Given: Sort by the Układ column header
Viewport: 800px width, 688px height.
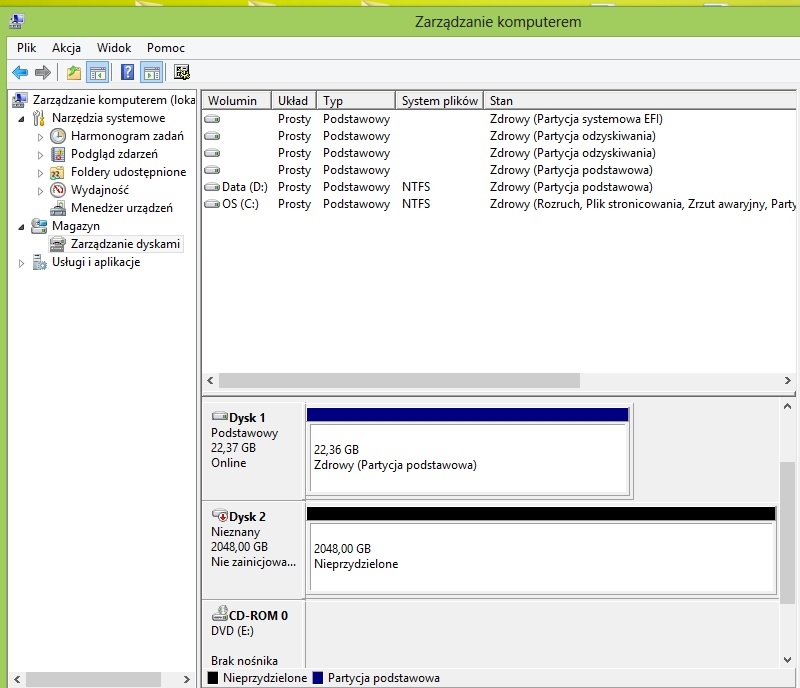Looking at the screenshot, I should (294, 101).
